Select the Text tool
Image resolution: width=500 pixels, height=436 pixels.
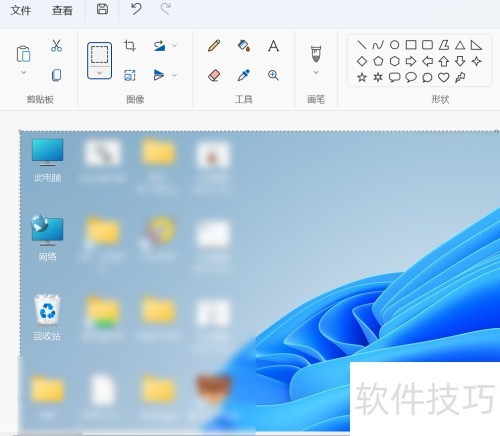coord(273,46)
